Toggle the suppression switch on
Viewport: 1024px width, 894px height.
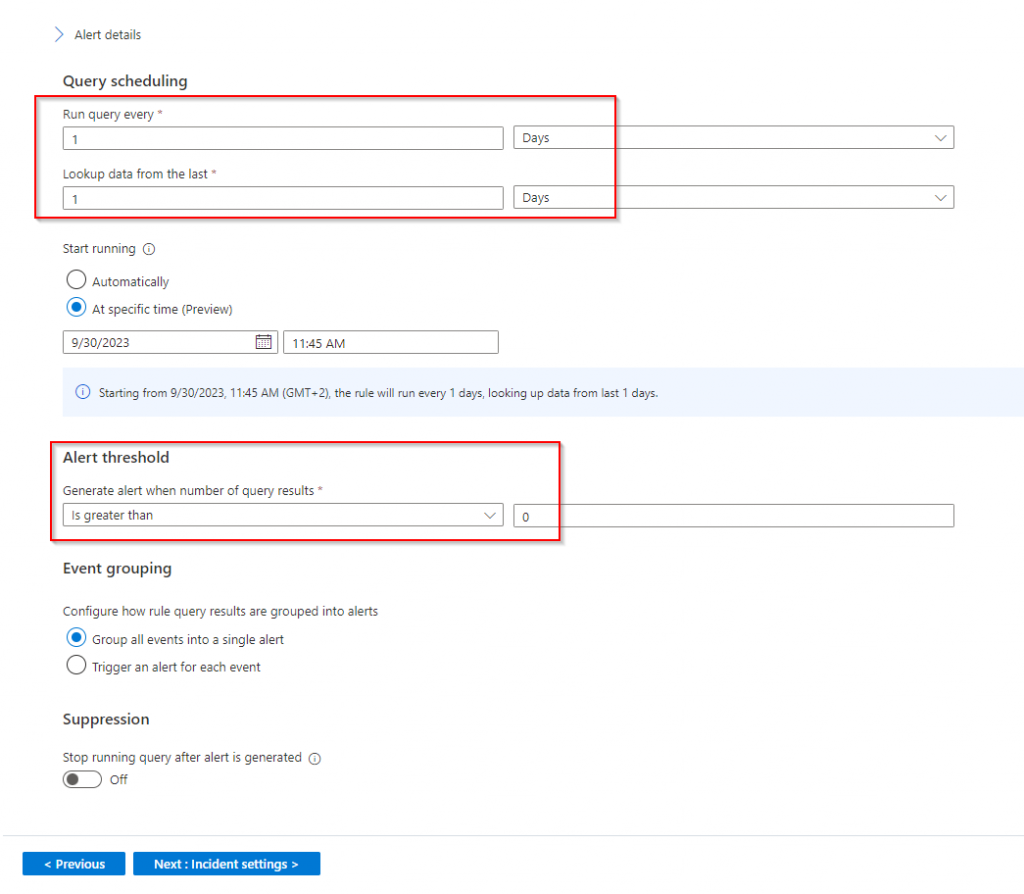tap(82, 779)
